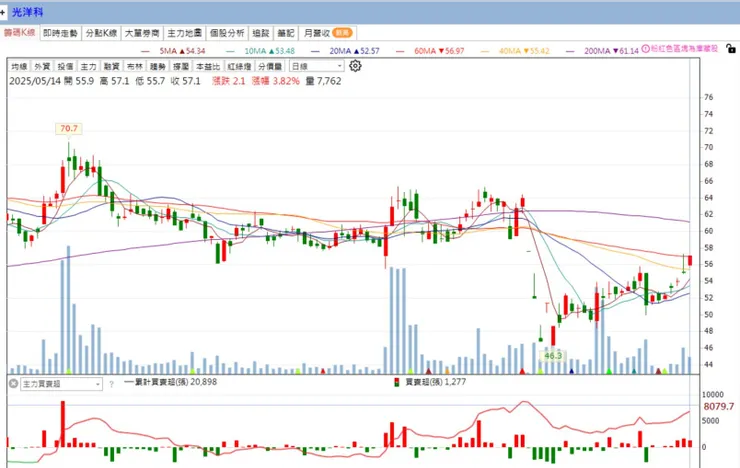Click the 量 7,762 volume readout

coord(323,81)
